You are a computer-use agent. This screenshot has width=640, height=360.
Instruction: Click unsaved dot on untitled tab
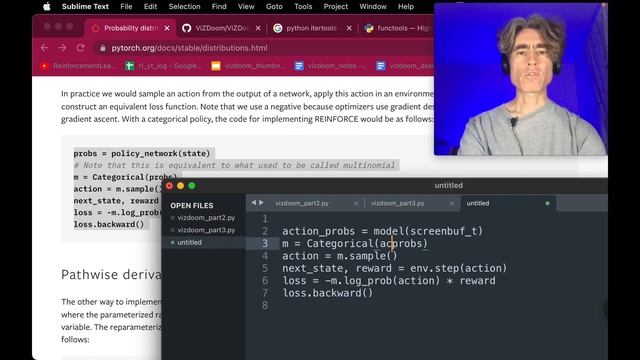(x=547, y=203)
